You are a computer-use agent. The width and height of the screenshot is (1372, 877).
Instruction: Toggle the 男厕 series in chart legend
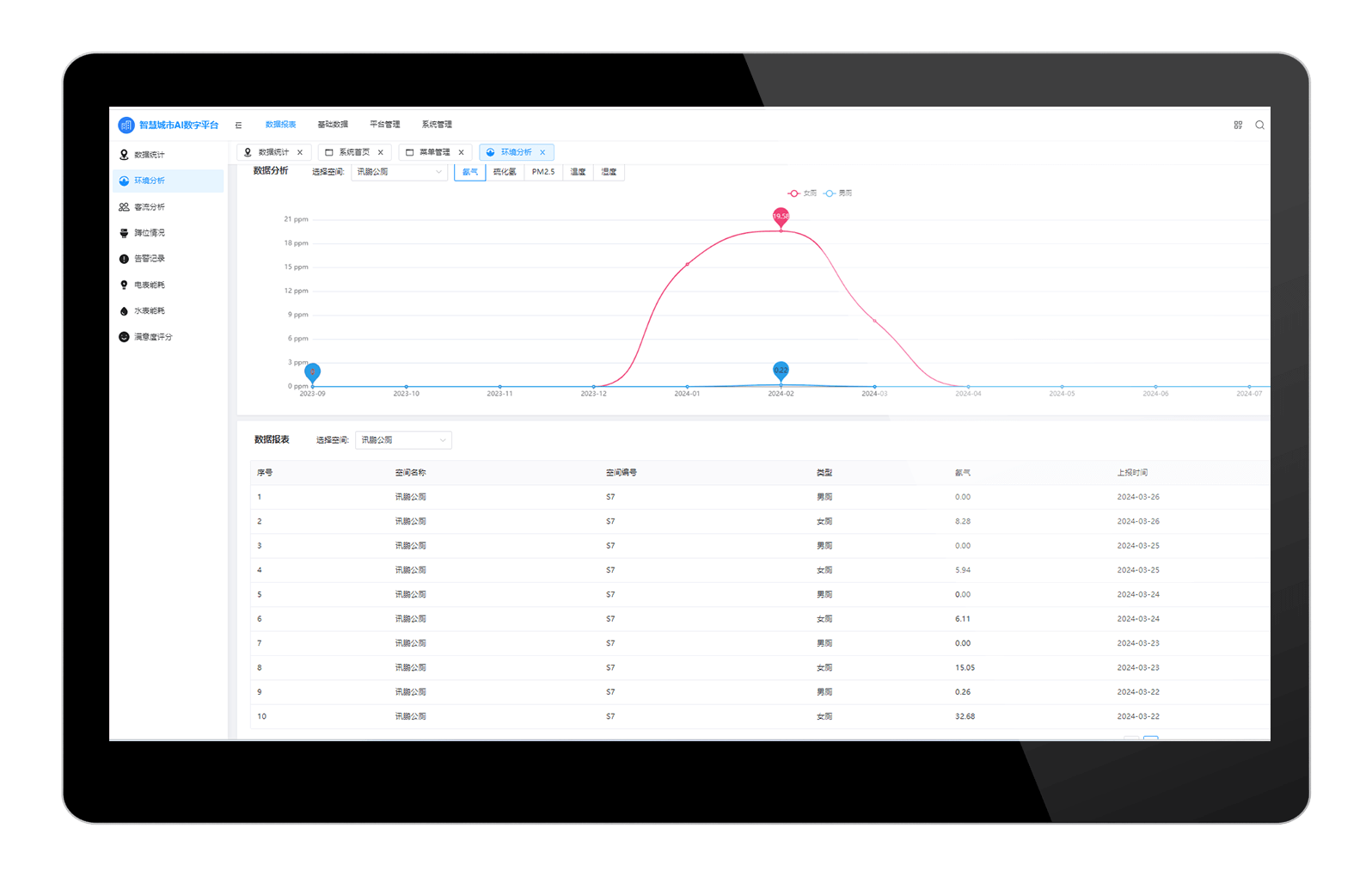point(838,193)
